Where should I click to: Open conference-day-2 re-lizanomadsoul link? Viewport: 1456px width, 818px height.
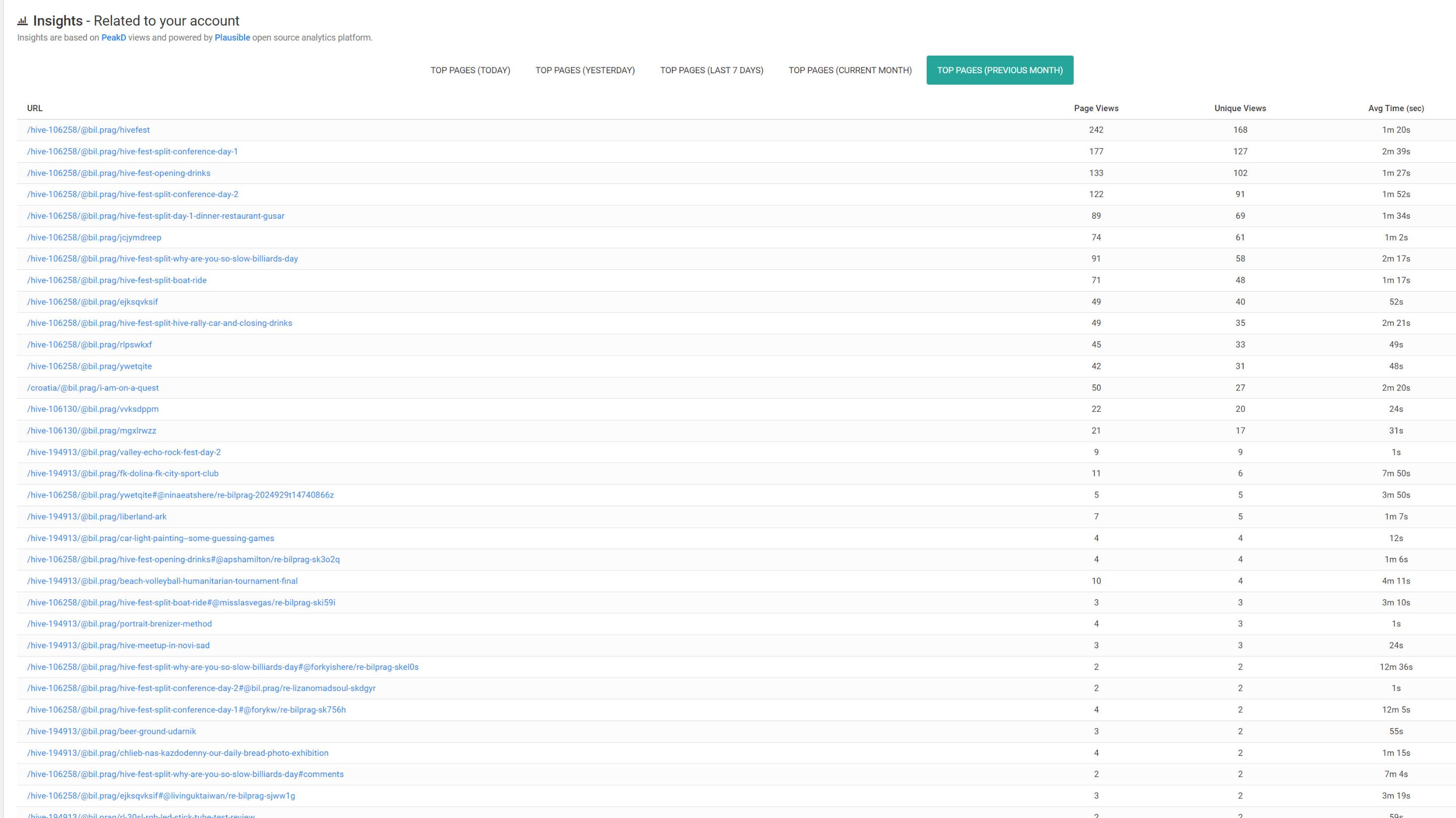pyautogui.click(x=201, y=688)
